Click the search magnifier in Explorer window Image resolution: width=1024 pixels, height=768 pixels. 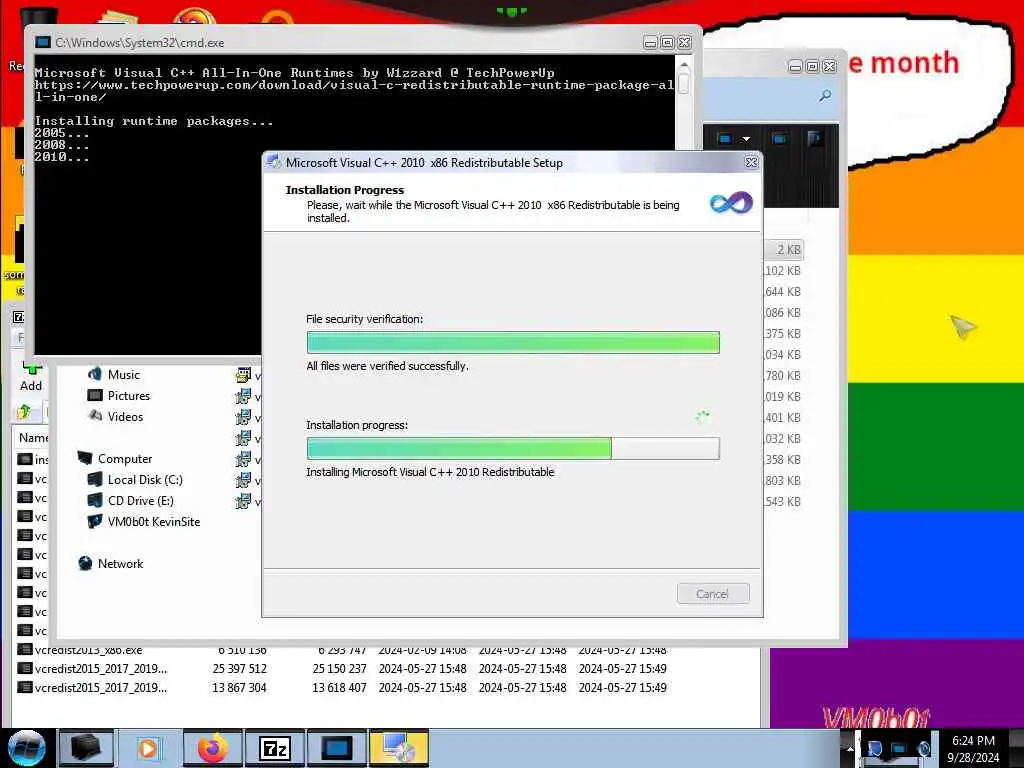tap(825, 96)
